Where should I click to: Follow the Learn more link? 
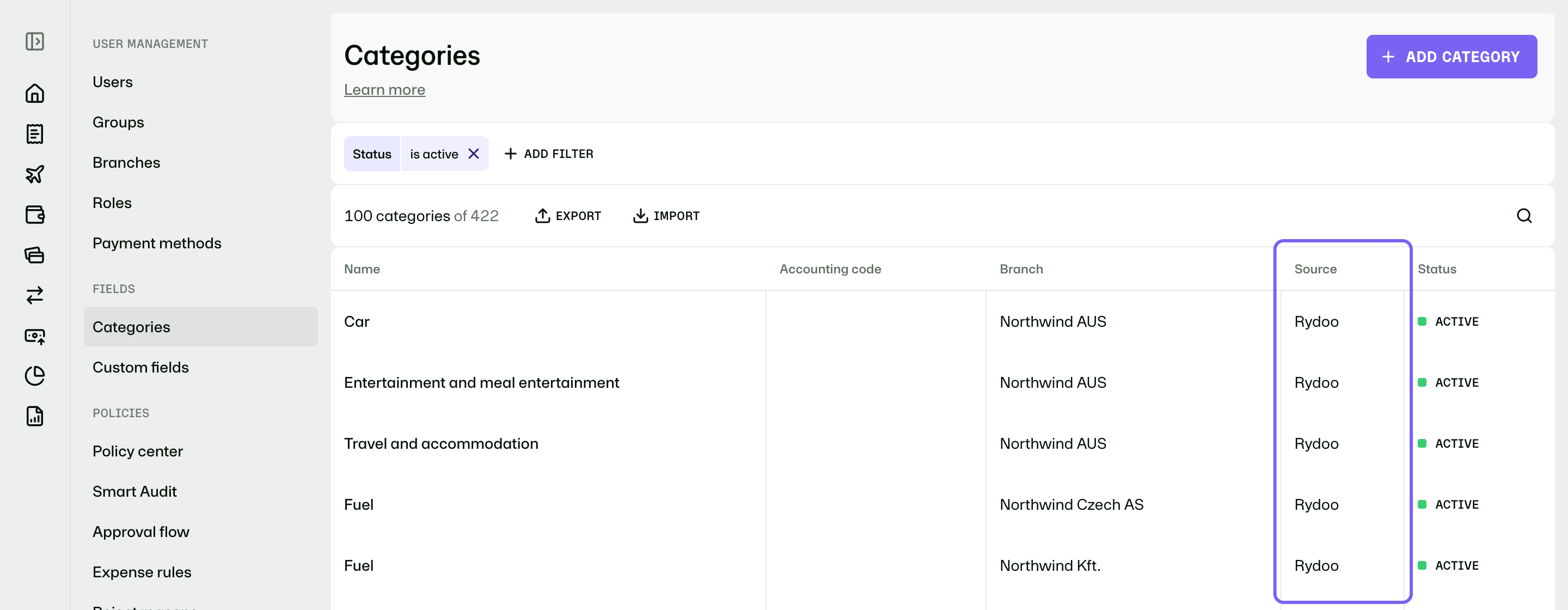point(385,89)
